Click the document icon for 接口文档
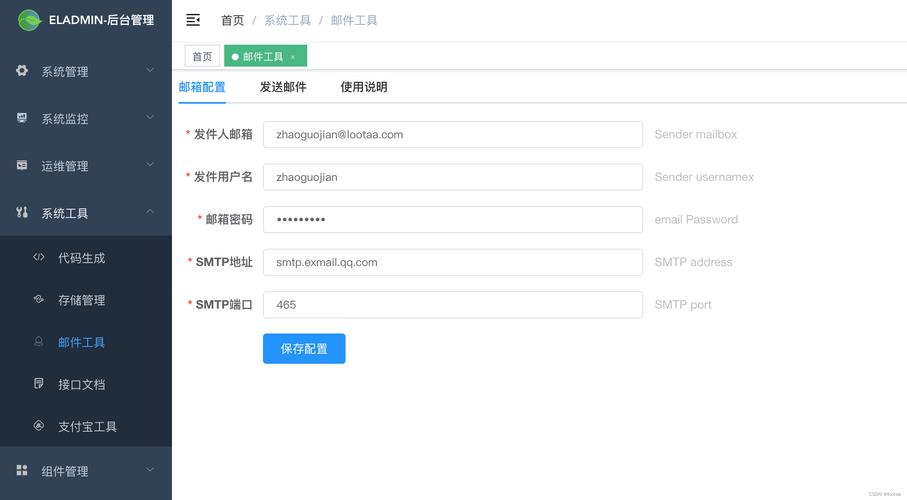907x500 pixels. 39,383
